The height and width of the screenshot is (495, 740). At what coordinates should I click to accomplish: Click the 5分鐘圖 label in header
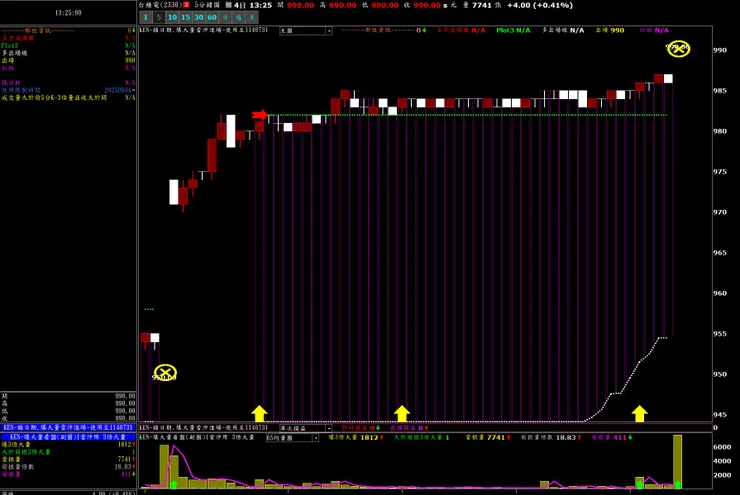pyautogui.click(x=207, y=5)
